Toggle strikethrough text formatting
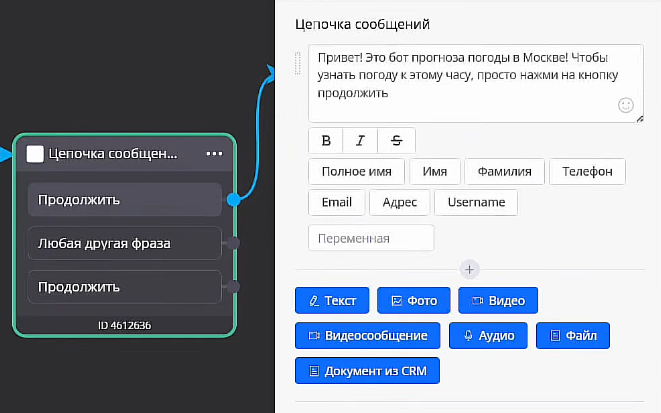Image resolution: width=661 pixels, height=413 pixels. point(397,140)
